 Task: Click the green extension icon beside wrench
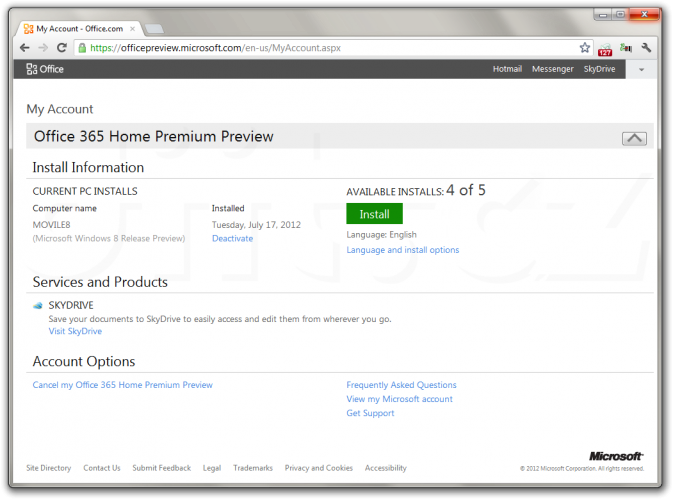click(x=626, y=48)
